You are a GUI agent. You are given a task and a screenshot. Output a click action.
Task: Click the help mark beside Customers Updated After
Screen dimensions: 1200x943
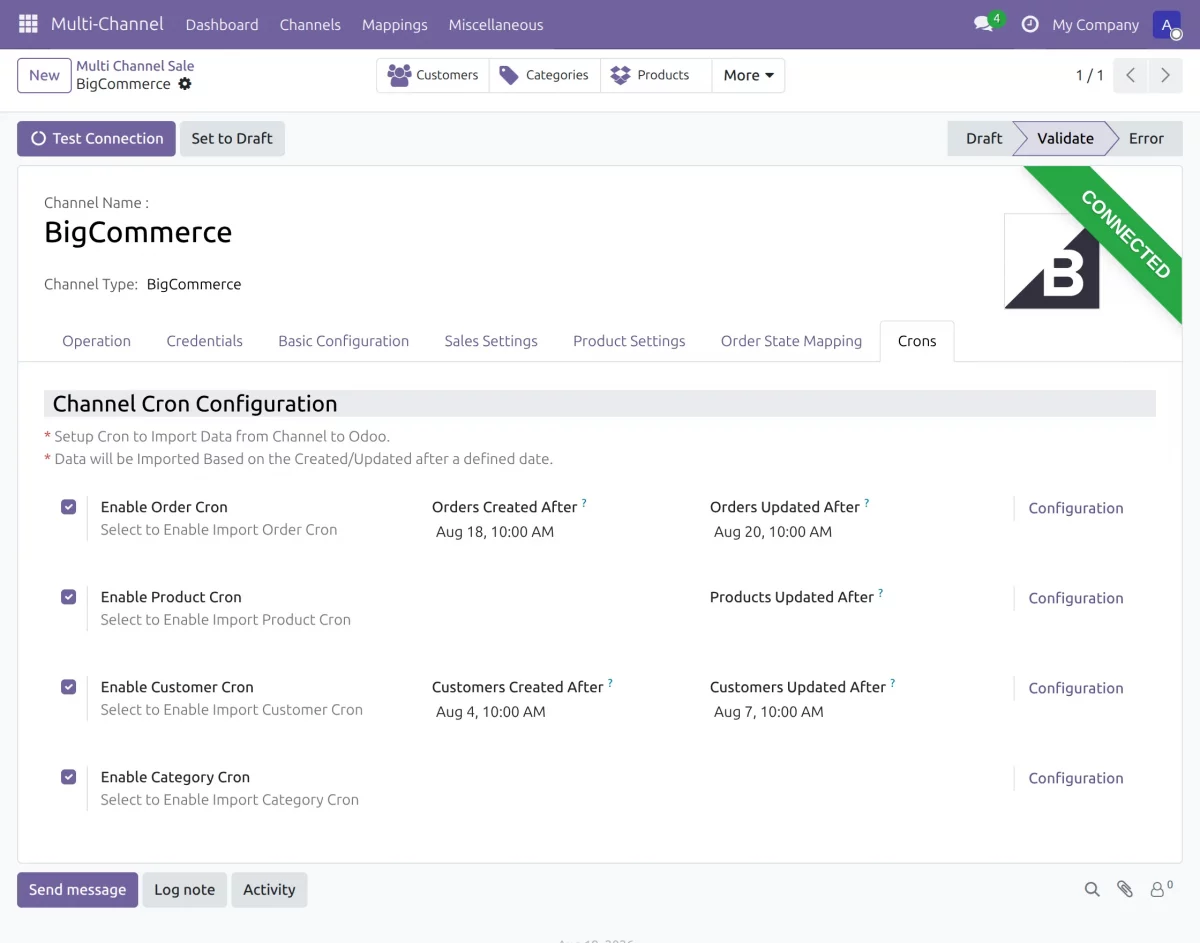point(893,683)
